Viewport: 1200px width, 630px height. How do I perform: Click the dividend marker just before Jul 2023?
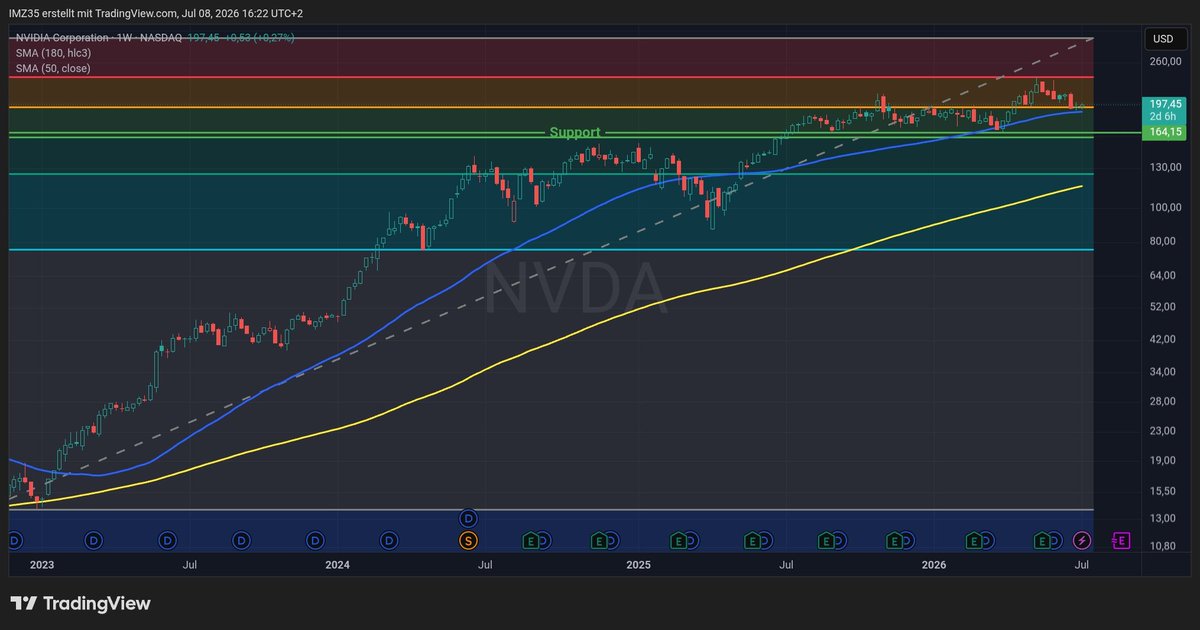pos(167,540)
